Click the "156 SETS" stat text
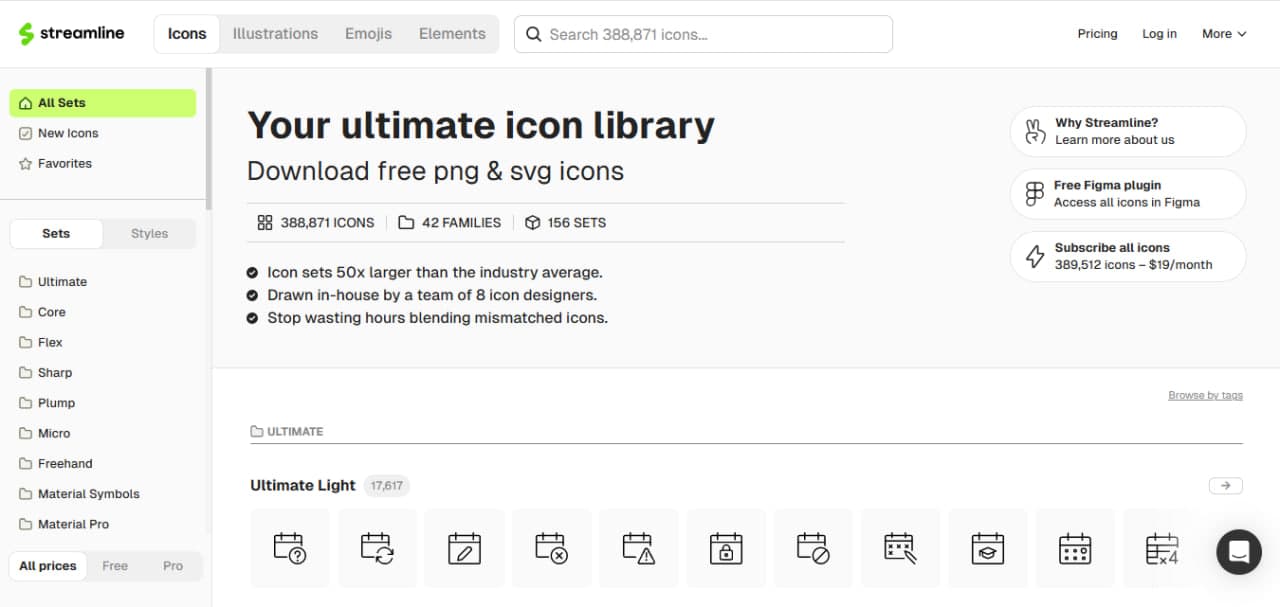The height and width of the screenshot is (607, 1280). coord(576,223)
